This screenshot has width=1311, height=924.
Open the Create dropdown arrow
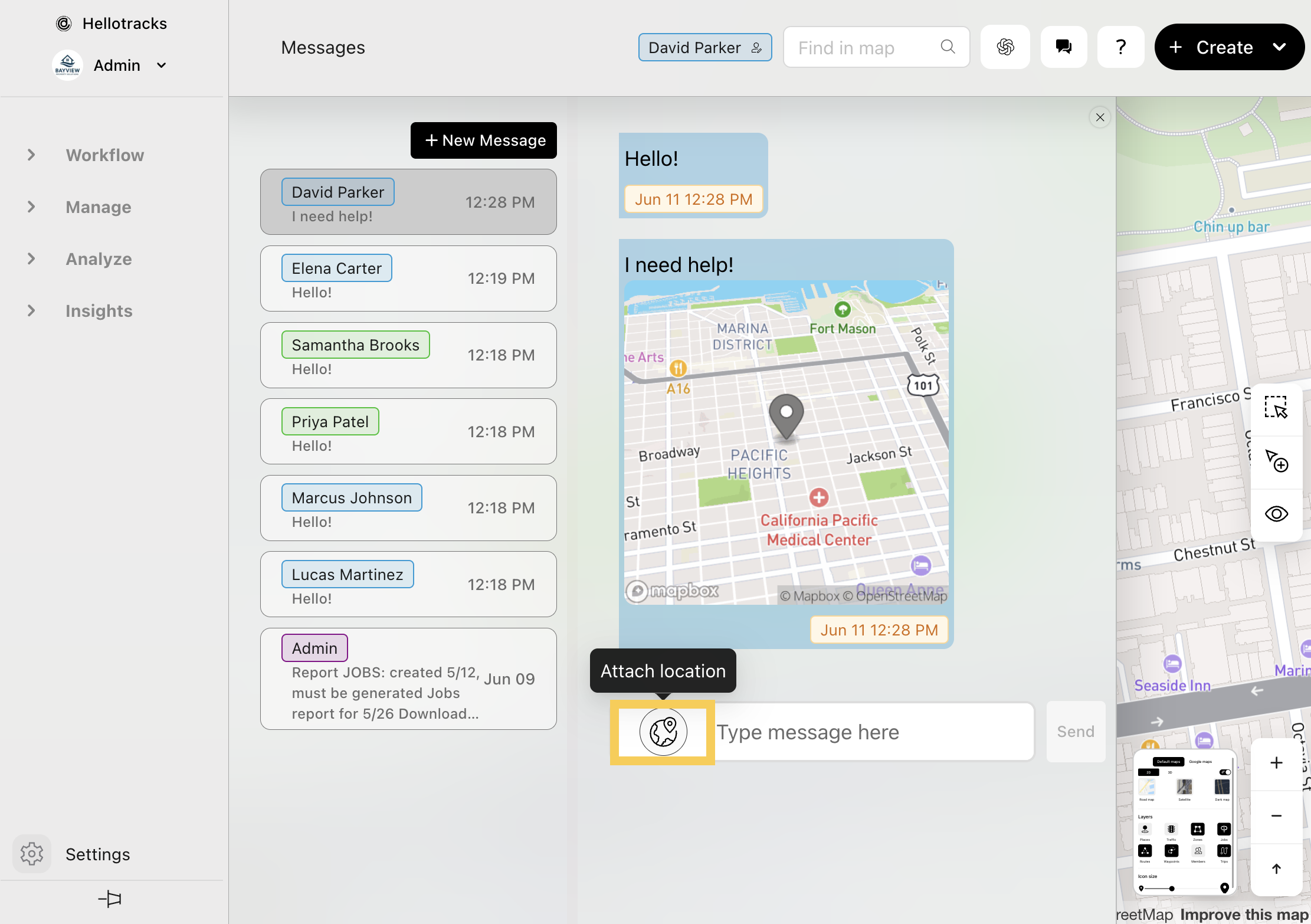tap(1279, 47)
